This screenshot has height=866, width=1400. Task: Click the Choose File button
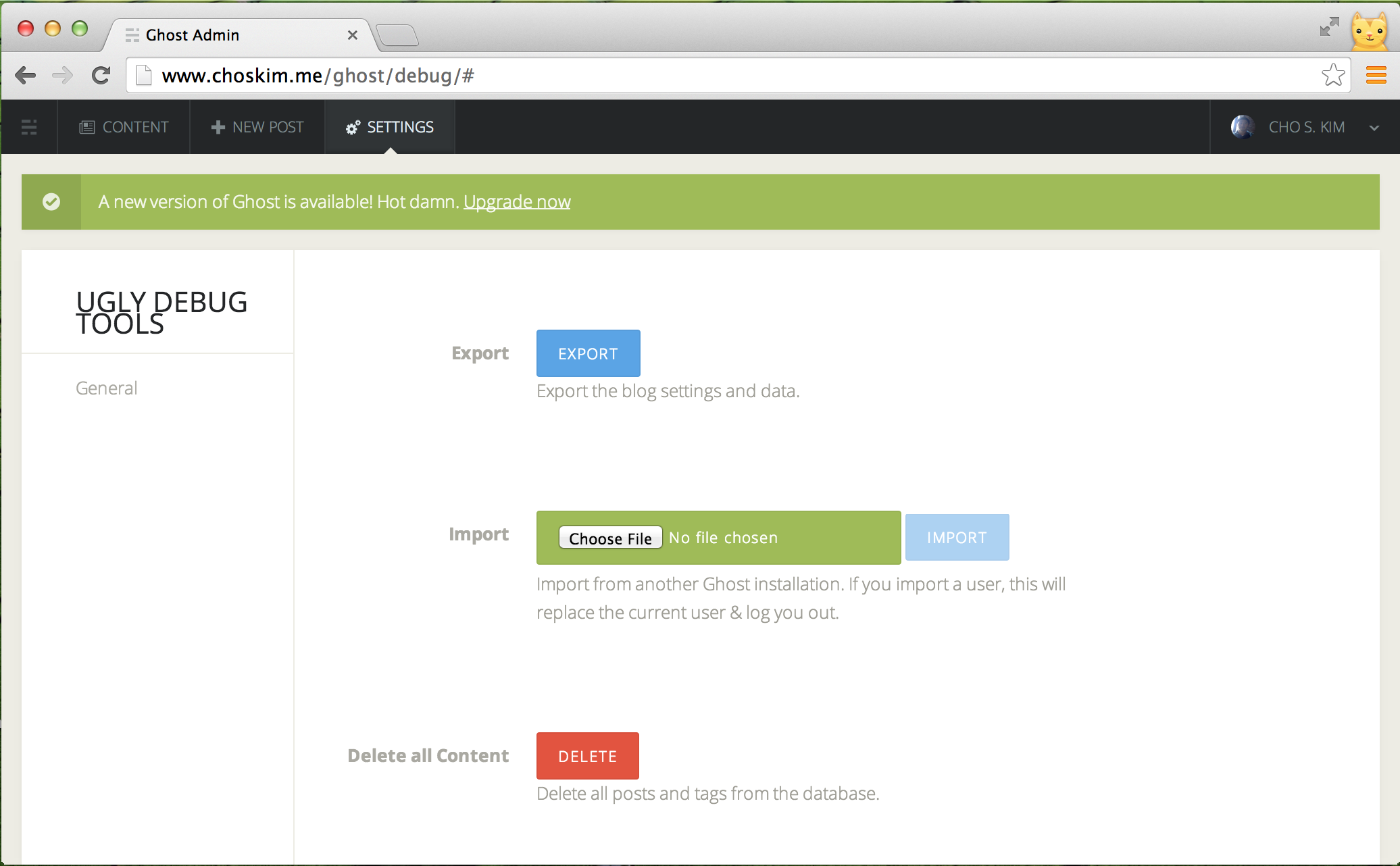(x=609, y=538)
